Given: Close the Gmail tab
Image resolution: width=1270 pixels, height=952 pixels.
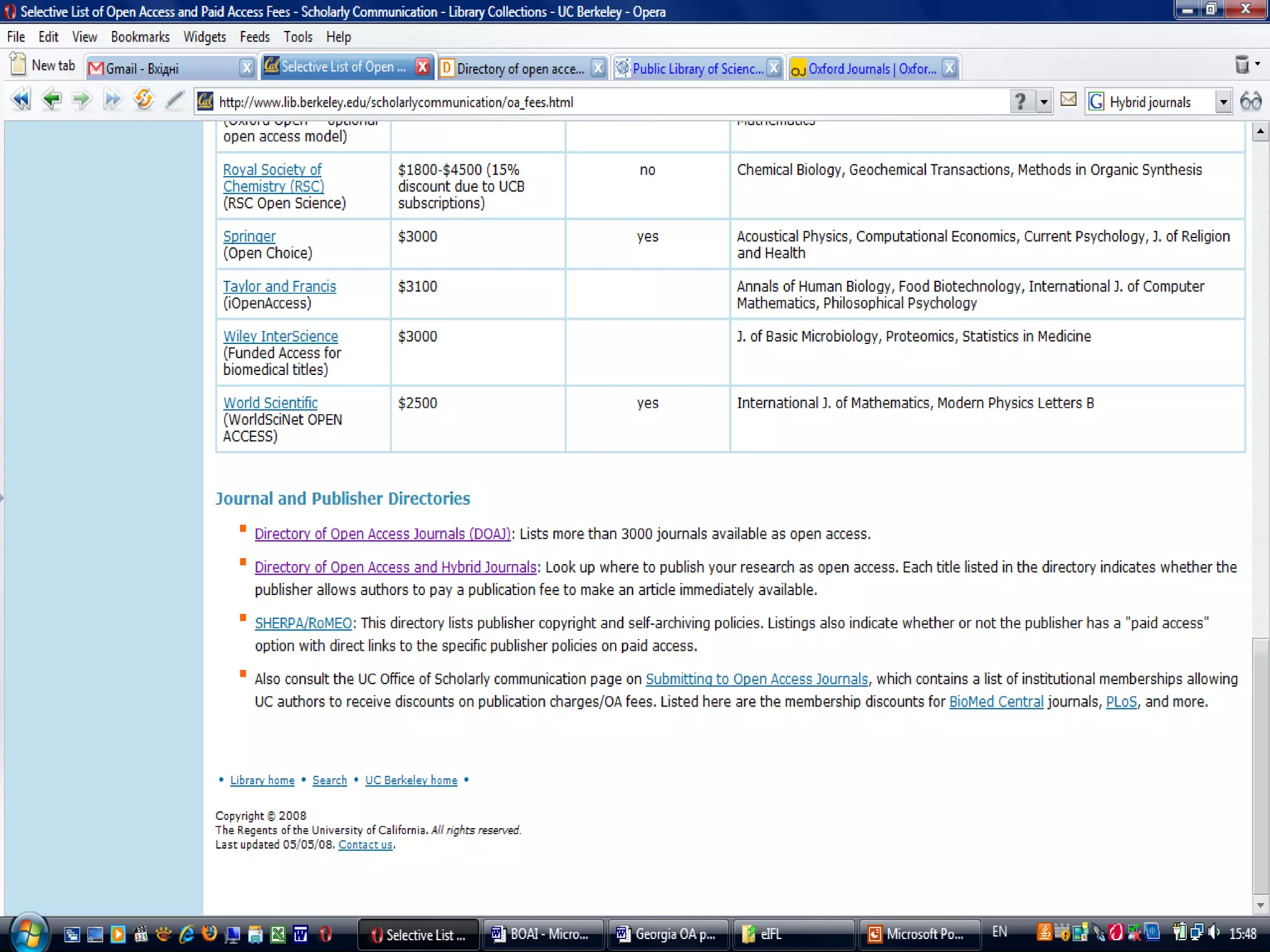Looking at the screenshot, I should coord(246,68).
